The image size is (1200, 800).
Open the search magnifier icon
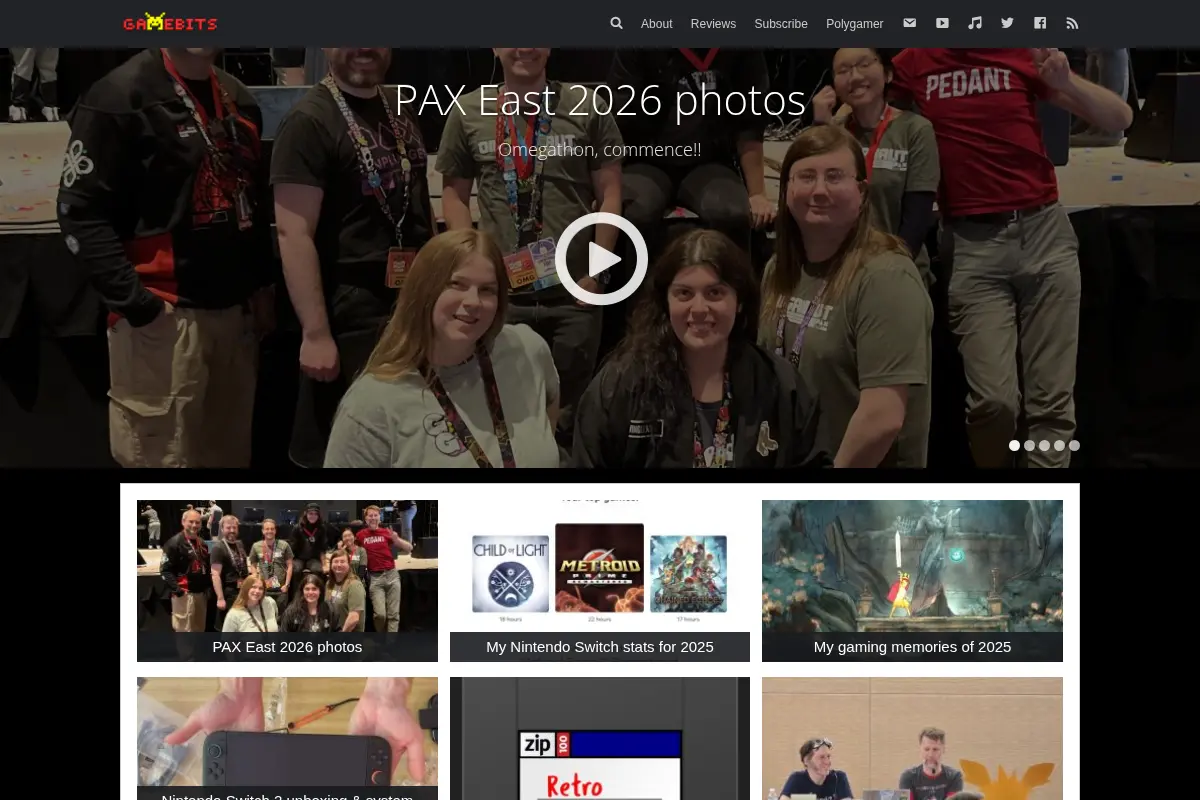point(616,23)
